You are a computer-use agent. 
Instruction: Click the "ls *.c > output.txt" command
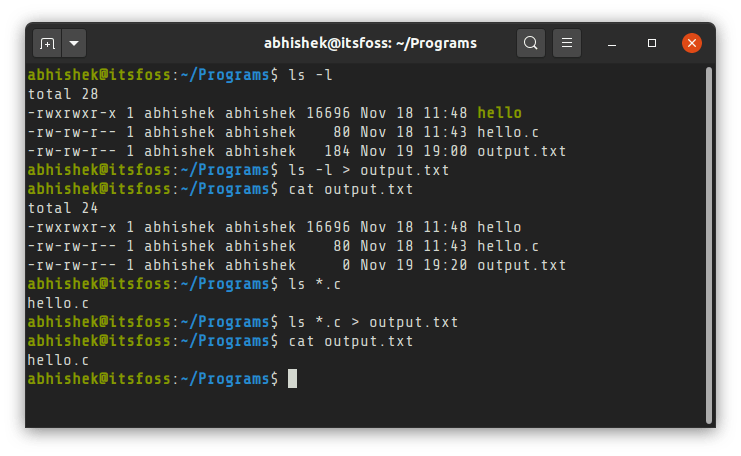click(372, 322)
